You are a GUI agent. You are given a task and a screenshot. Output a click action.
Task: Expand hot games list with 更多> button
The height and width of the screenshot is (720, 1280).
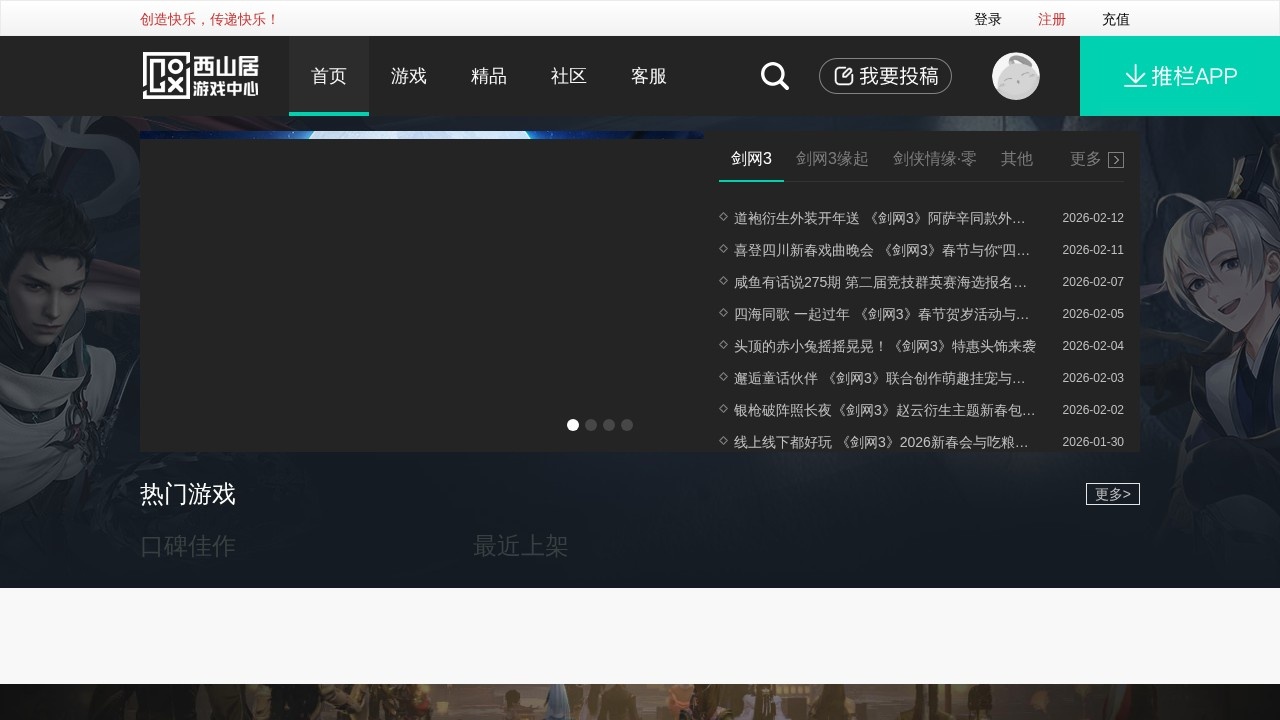1112,494
